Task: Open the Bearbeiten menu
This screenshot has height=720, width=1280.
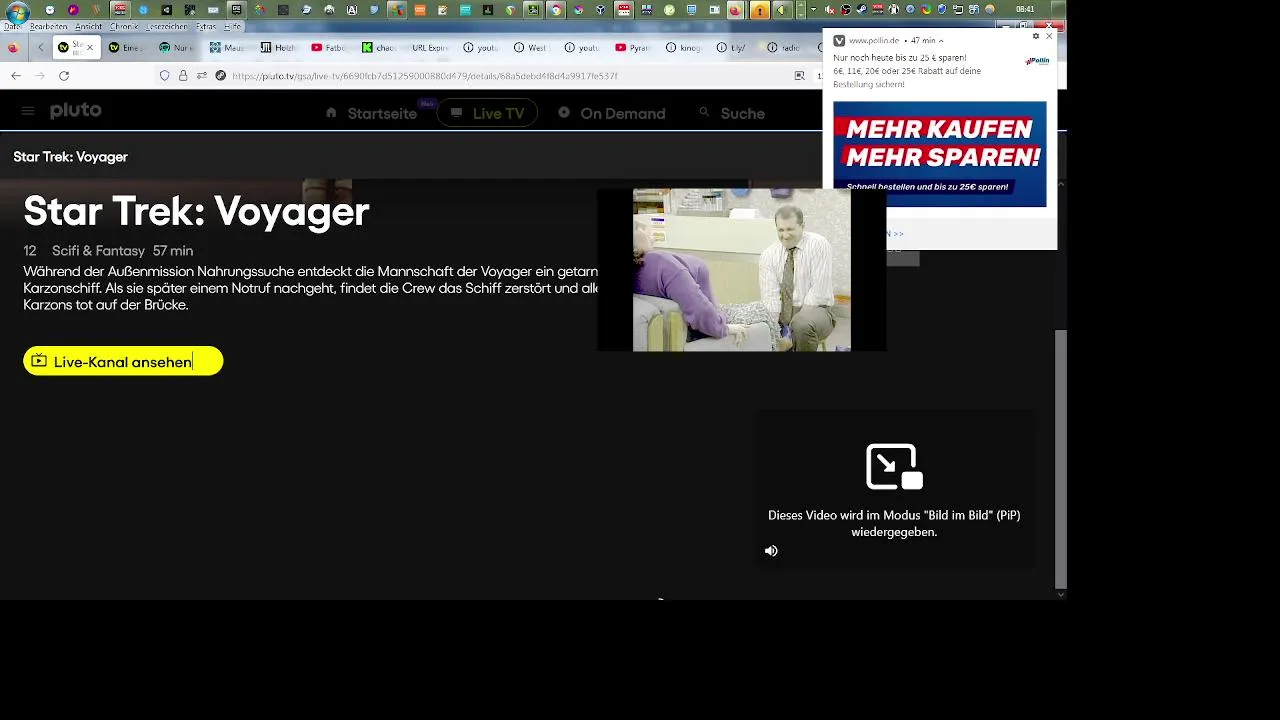Action: coord(49,27)
